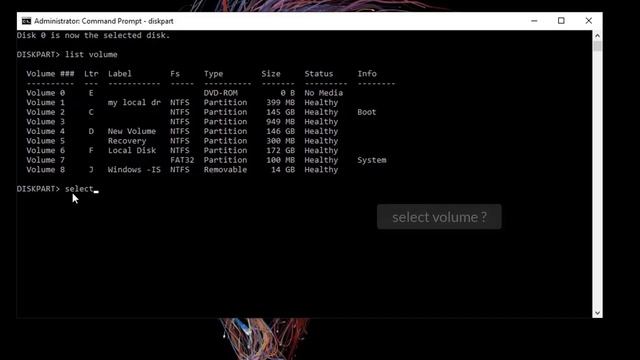Open the Command Prompt window system icon
The width and height of the screenshot is (640, 360).
pos(27,21)
